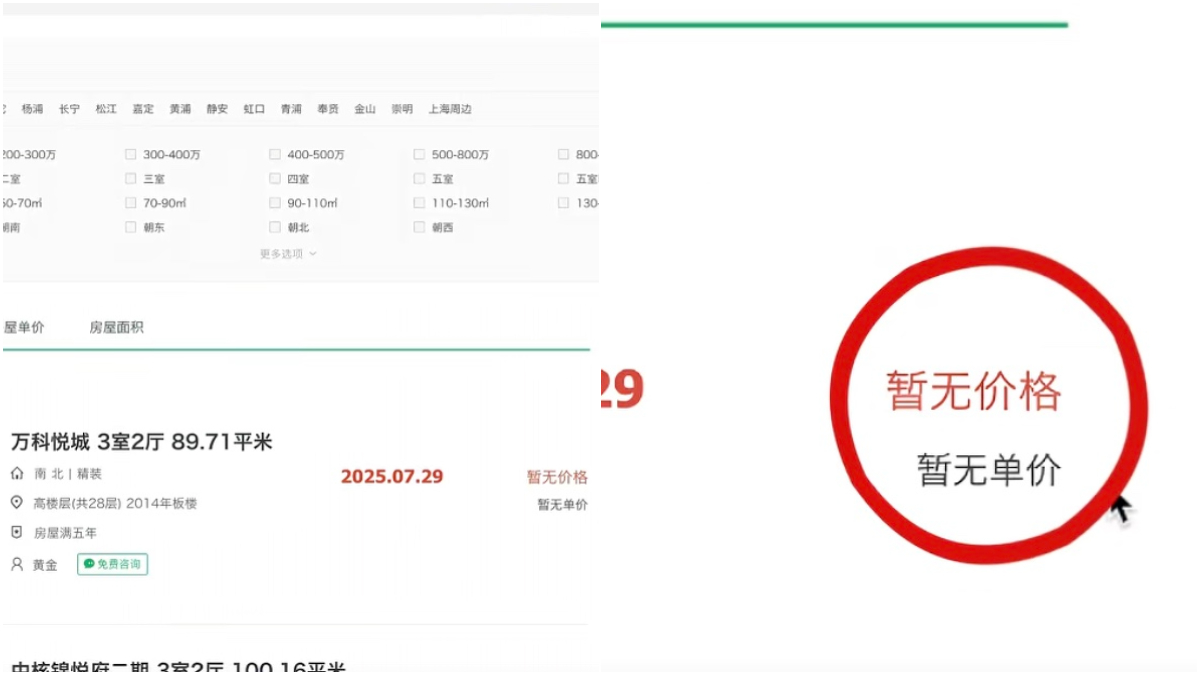Click the agent person icon beside 黄金
This screenshot has width=1200, height=675.
point(17,565)
